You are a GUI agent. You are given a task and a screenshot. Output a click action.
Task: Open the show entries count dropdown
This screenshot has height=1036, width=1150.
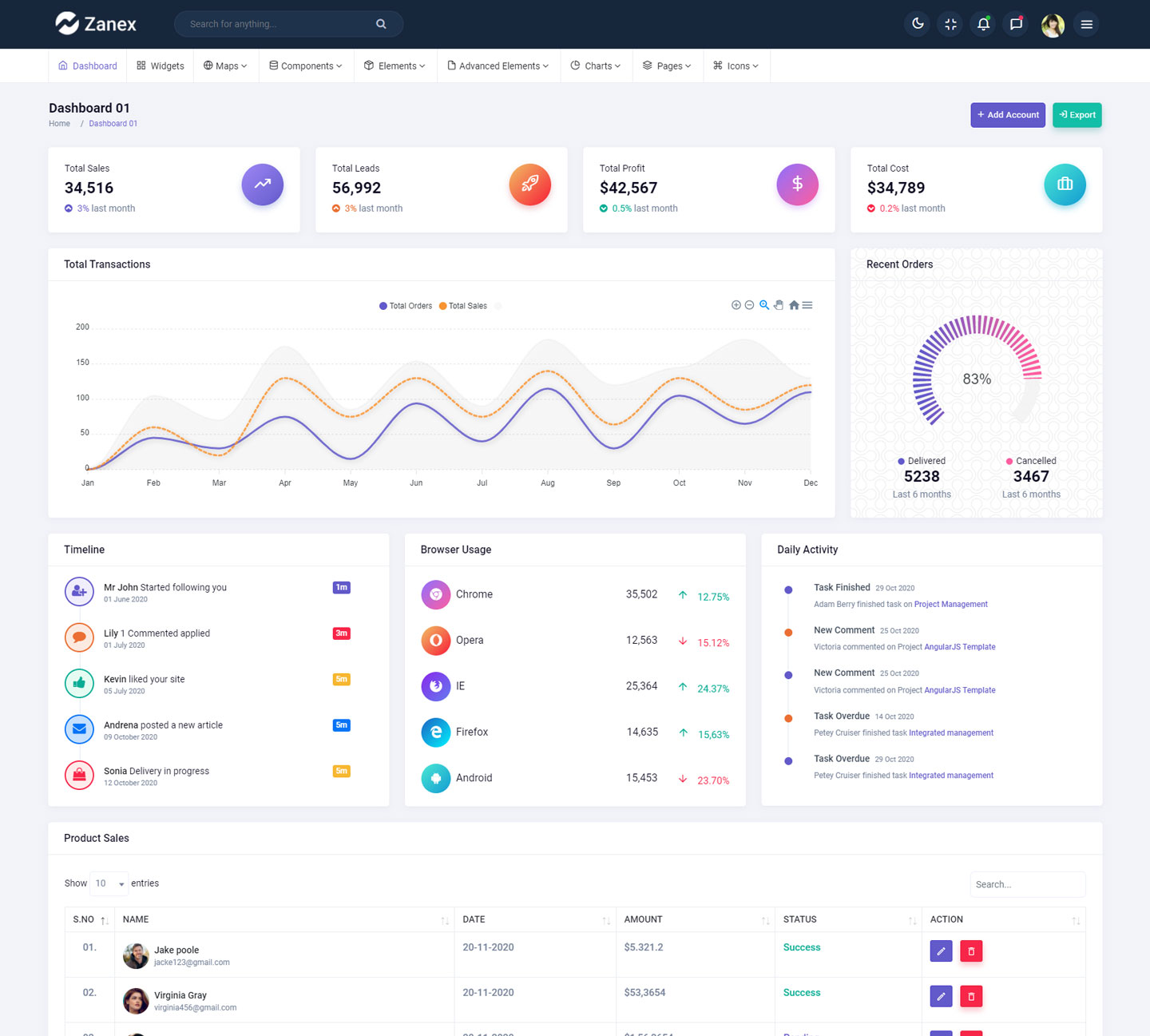tap(109, 883)
